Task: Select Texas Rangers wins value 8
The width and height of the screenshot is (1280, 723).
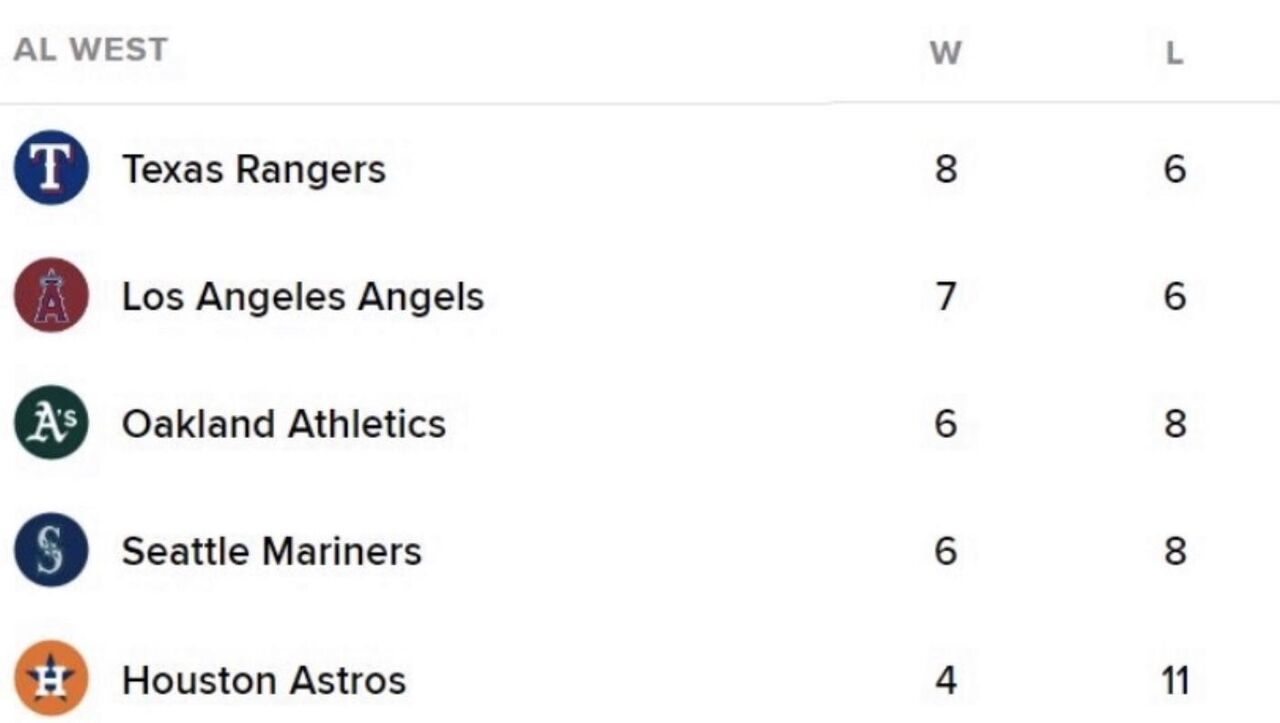Action: tap(946, 169)
